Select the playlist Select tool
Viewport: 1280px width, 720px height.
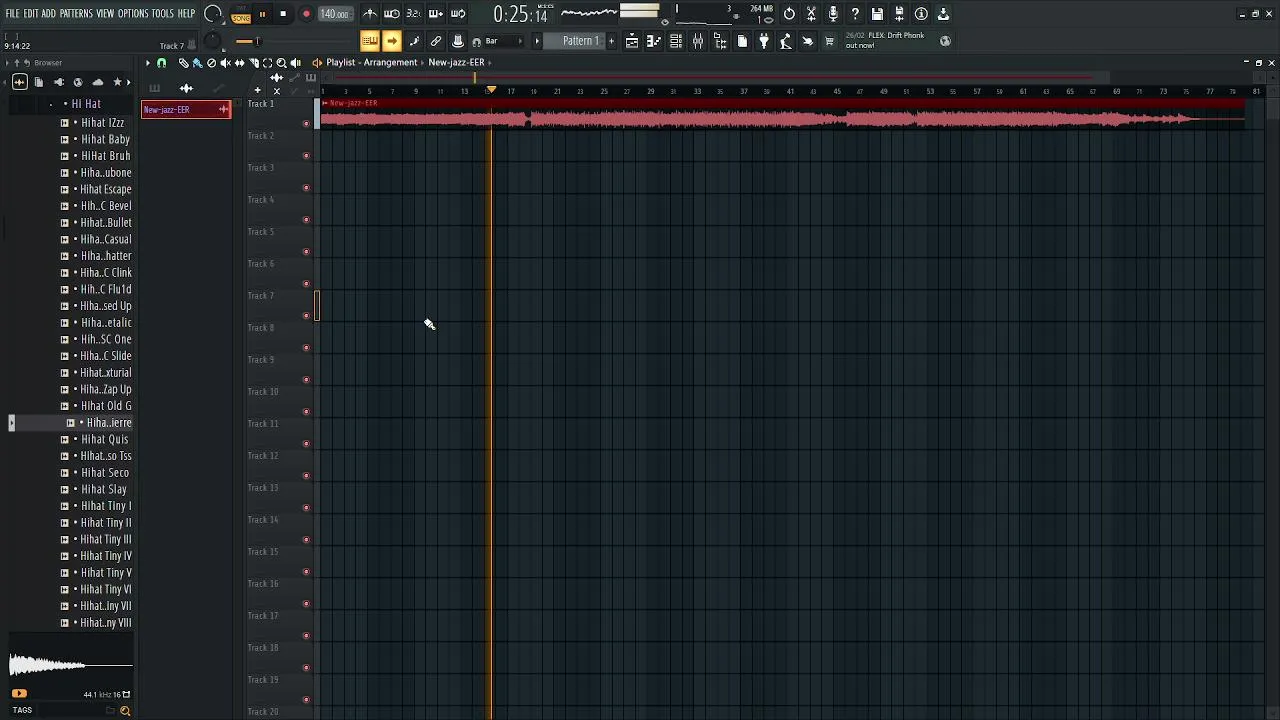pos(267,63)
